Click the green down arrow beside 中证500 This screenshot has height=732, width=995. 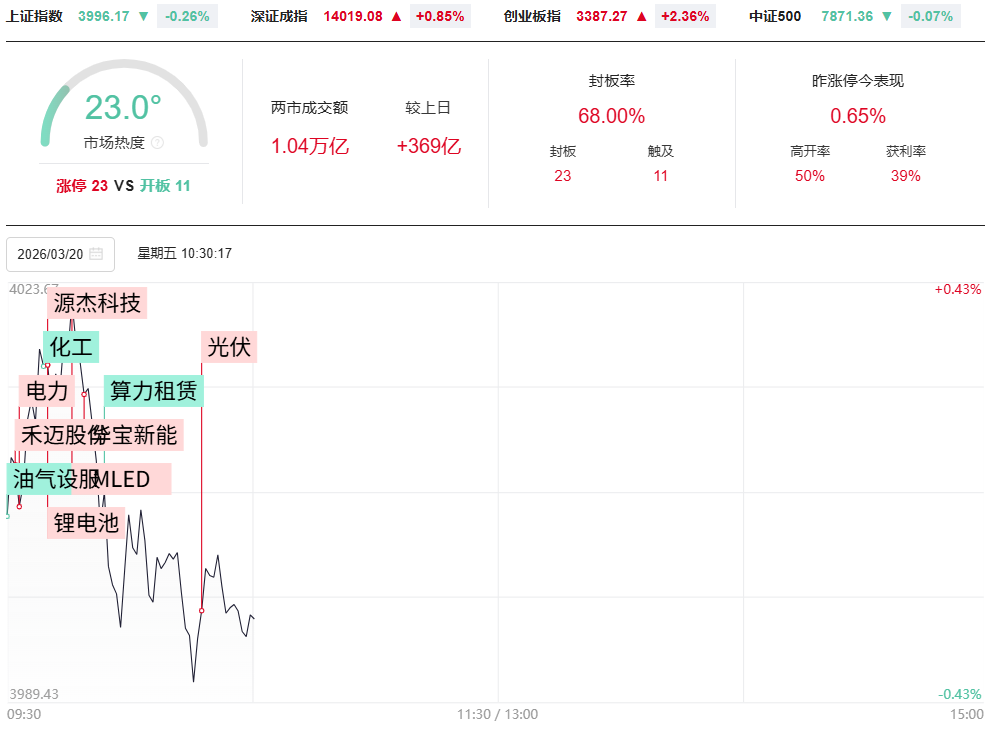click(886, 16)
